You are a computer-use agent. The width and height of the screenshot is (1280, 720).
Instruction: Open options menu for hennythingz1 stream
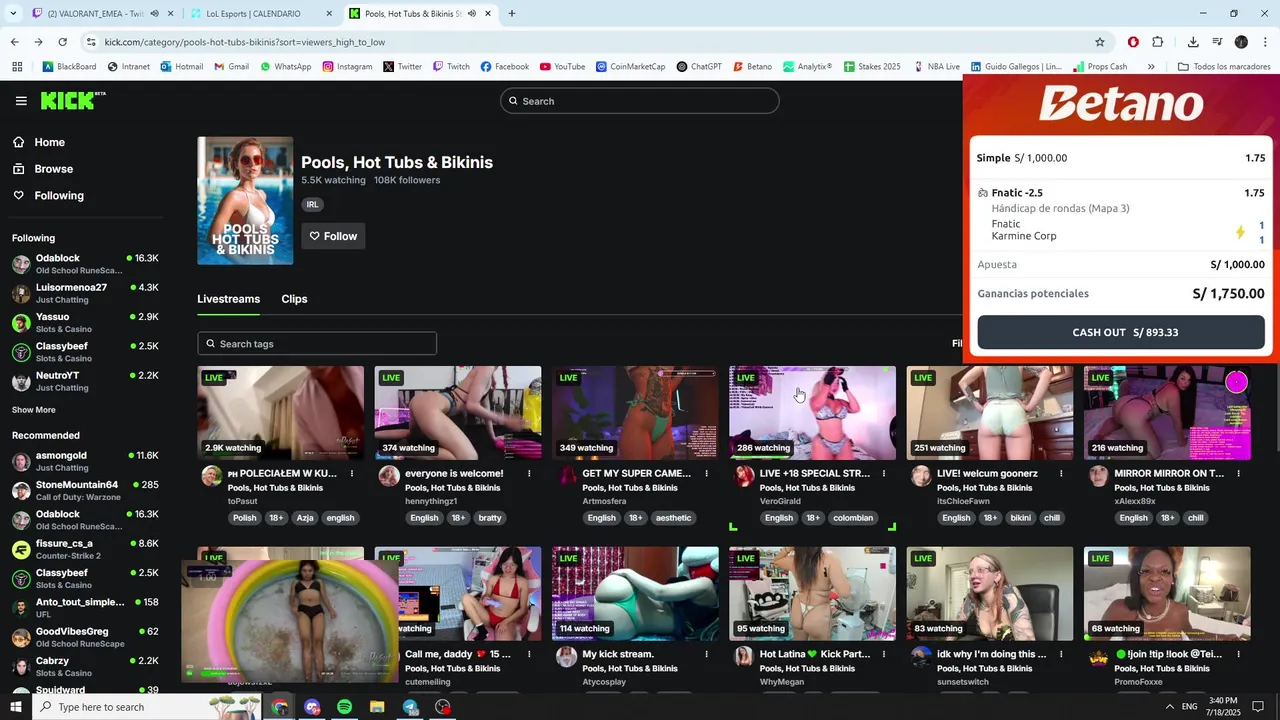(x=529, y=474)
